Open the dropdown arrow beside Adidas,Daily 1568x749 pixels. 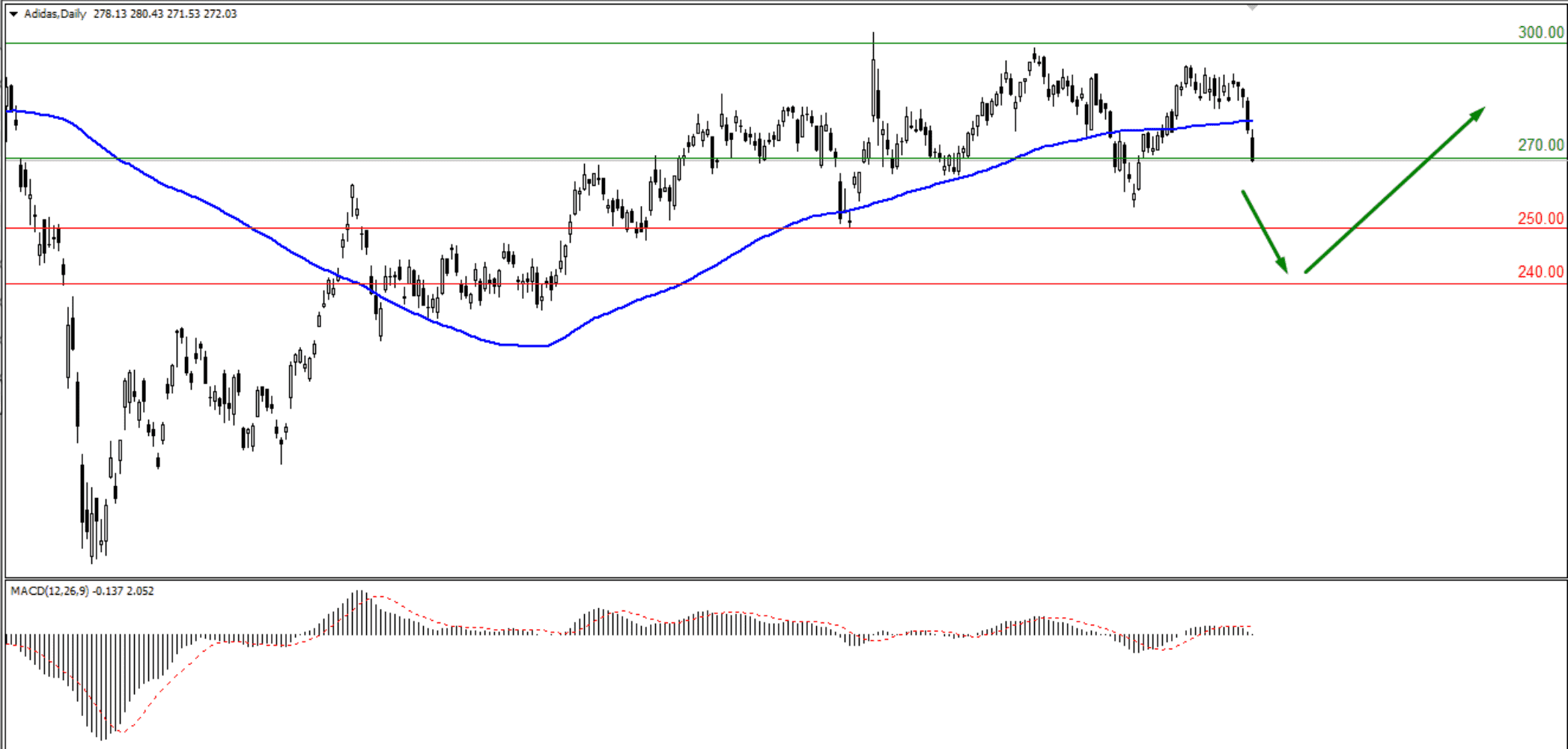click(x=13, y=14)
